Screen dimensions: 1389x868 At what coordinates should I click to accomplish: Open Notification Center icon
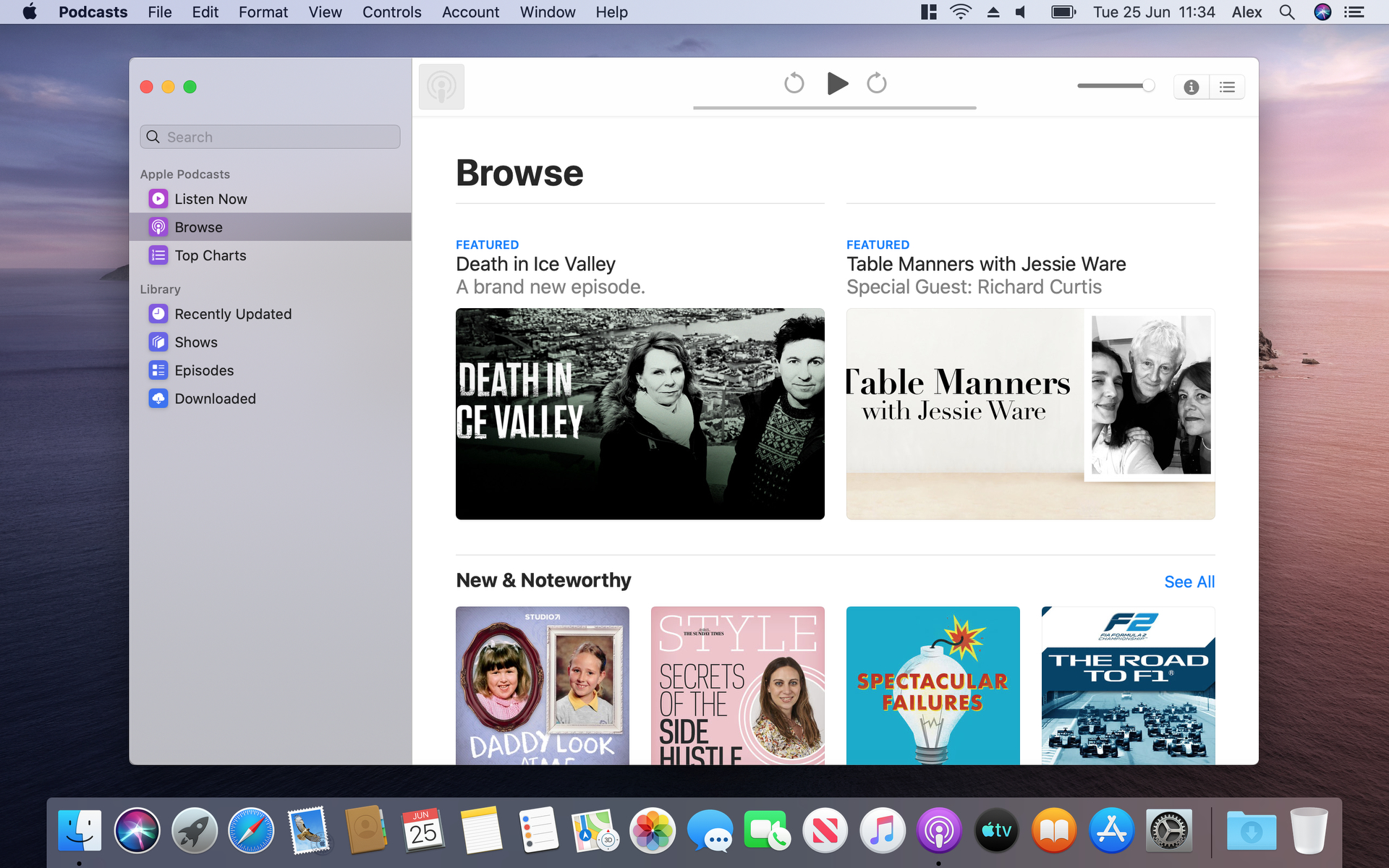coord(1354,12)
